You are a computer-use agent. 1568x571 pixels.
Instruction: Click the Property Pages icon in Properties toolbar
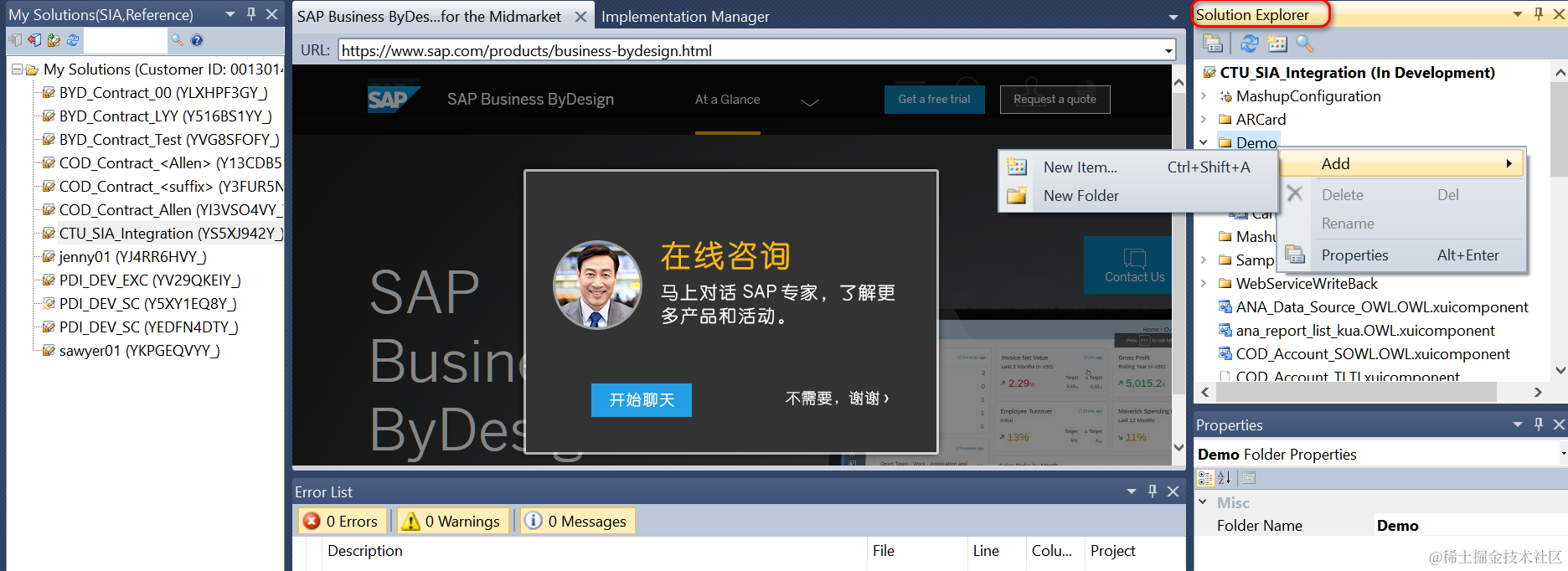(1248, 478)
